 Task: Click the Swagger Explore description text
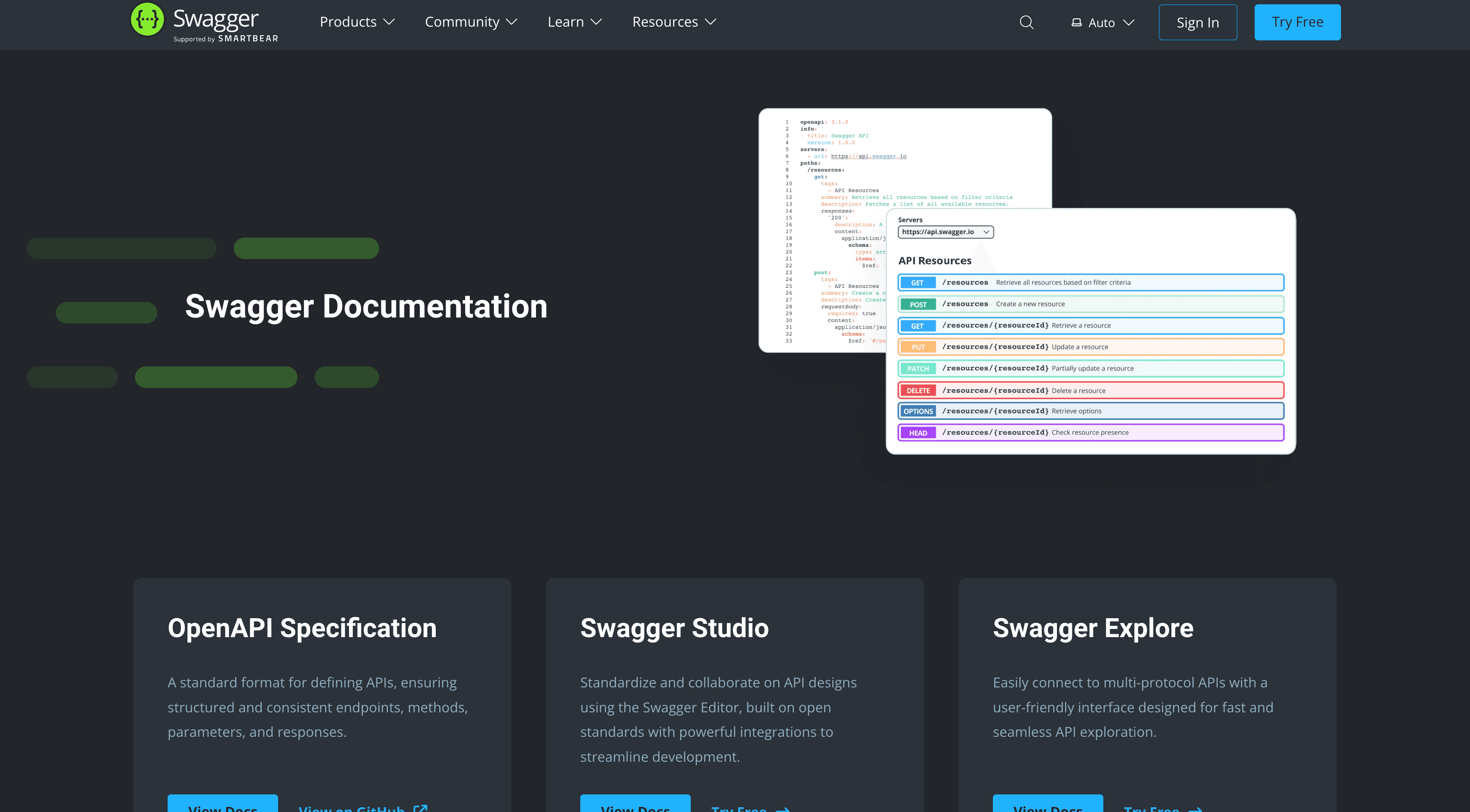(1133, 707)
